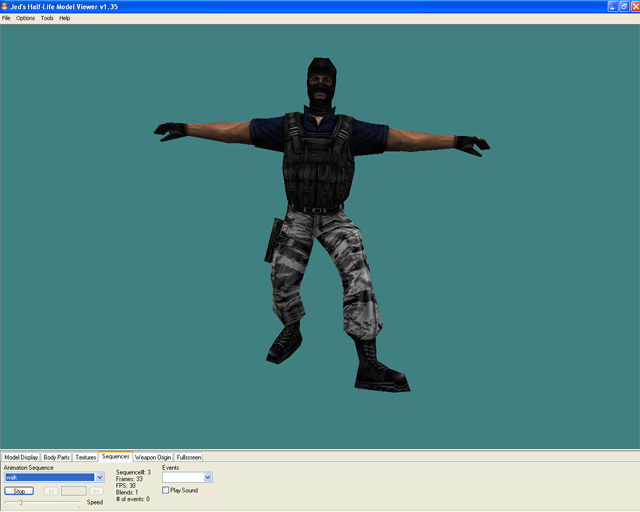Click the 'Blends: 1' info text
The width and height of the screenshot is (640, 512).
[127, 492]
